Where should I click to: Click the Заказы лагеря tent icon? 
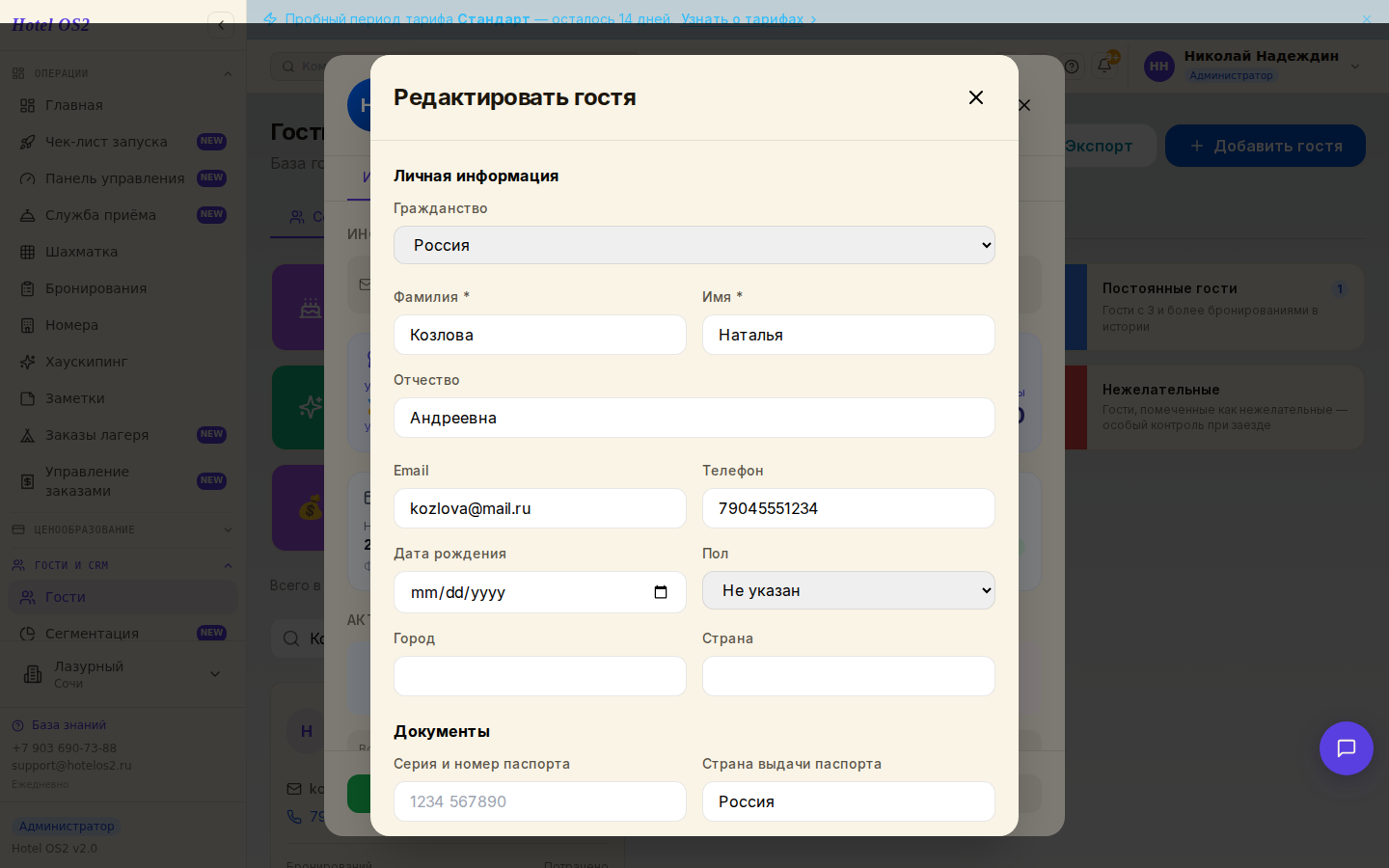28,435
